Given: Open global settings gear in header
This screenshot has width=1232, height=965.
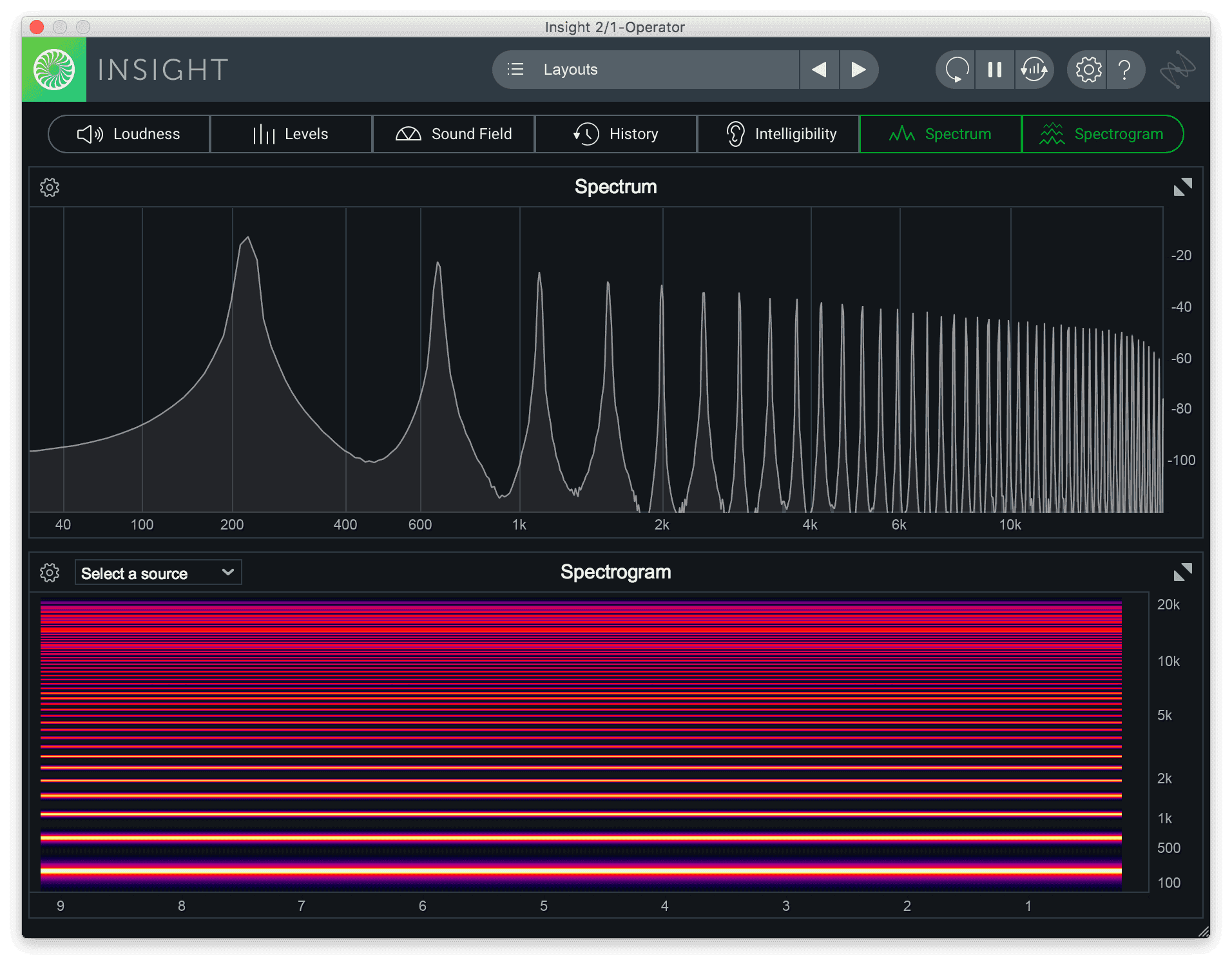Looking at the screenshot, I should (x=1088, y=70).
